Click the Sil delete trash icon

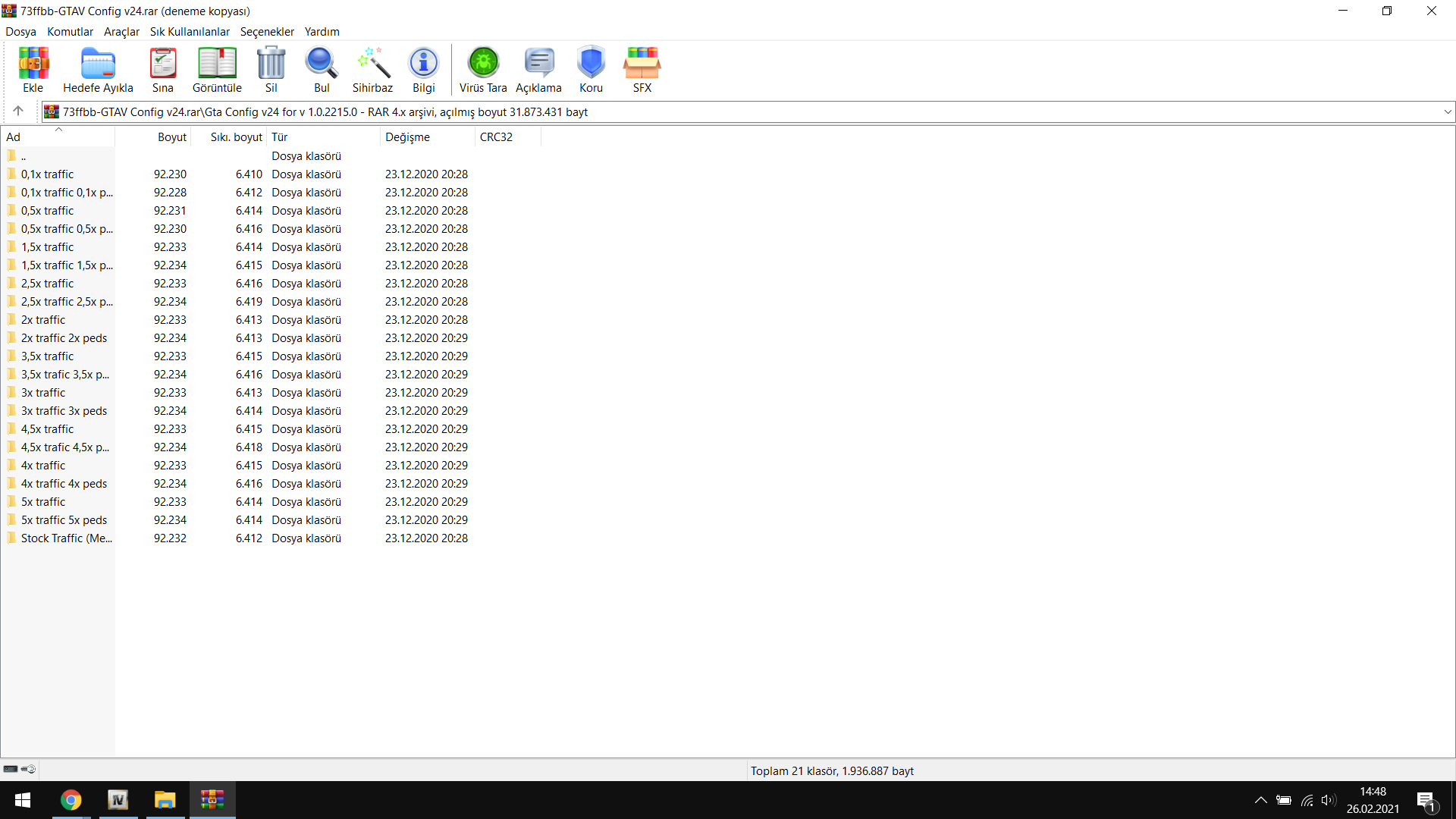coord(271,64)
